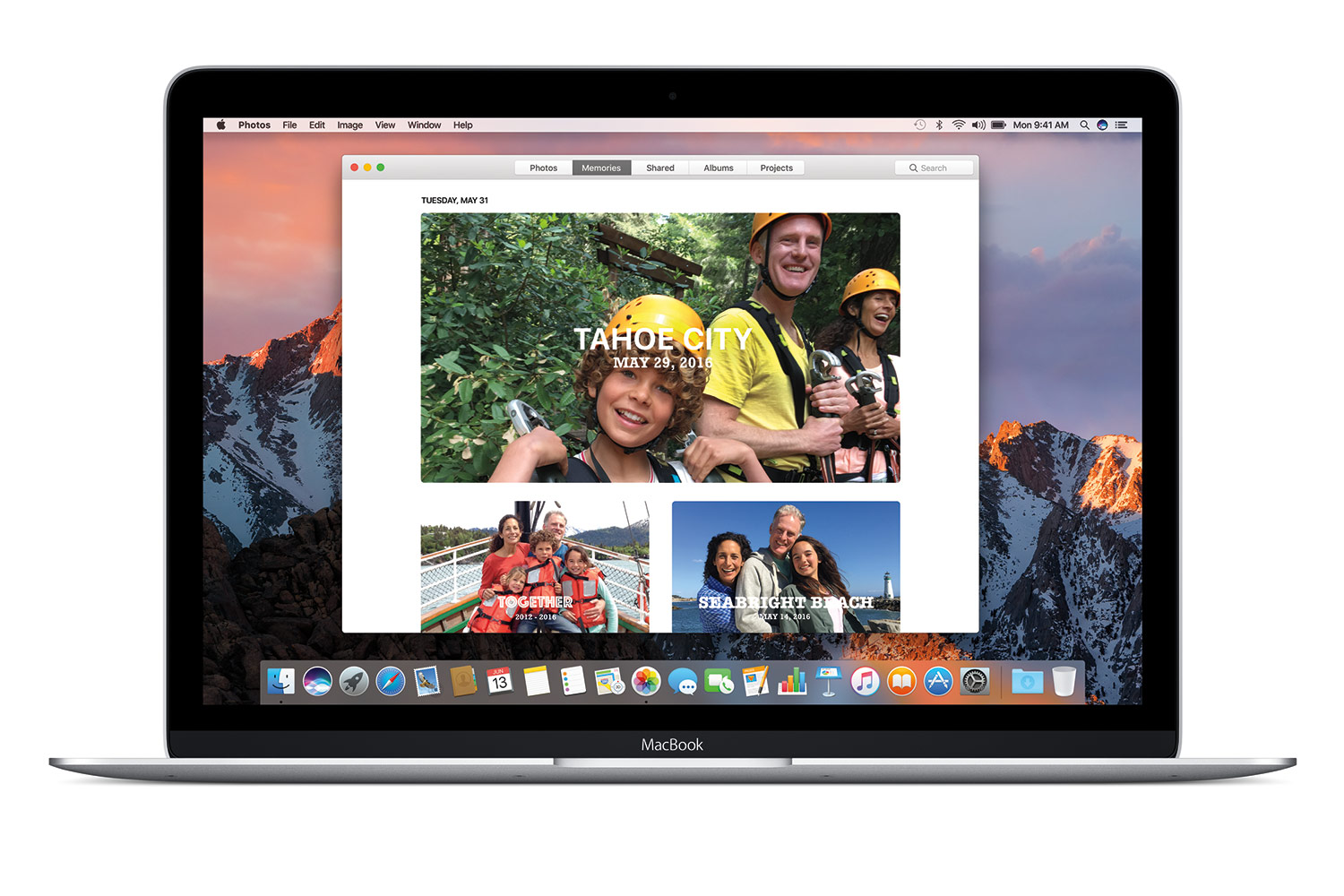Image resolution: width=1344 pixels, height=896 pixels.
Task: Open the Seabright Beach memory
Action: click(x=786, y=566)
